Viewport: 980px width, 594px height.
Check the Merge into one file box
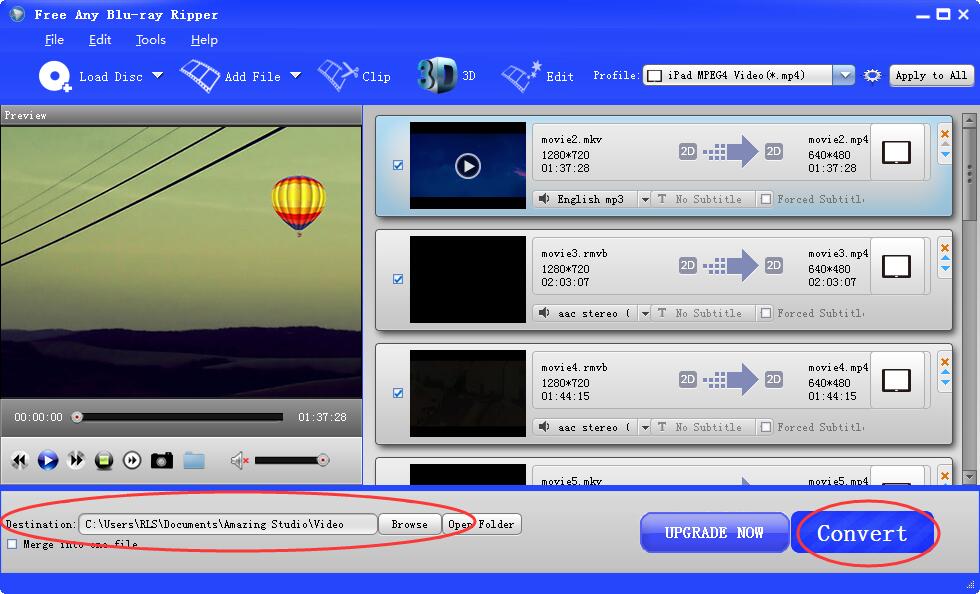click(x=12, y=544)
